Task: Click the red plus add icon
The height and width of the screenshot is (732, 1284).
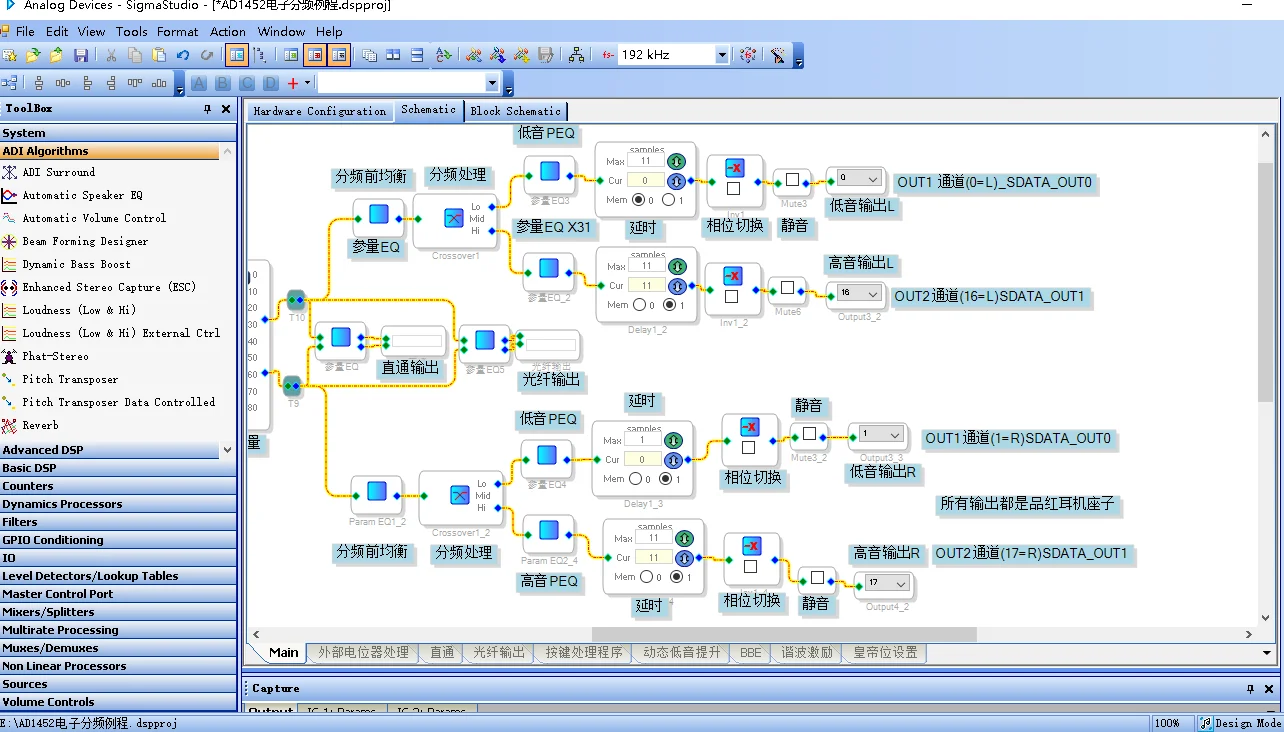Action: [x=293, y=83]
